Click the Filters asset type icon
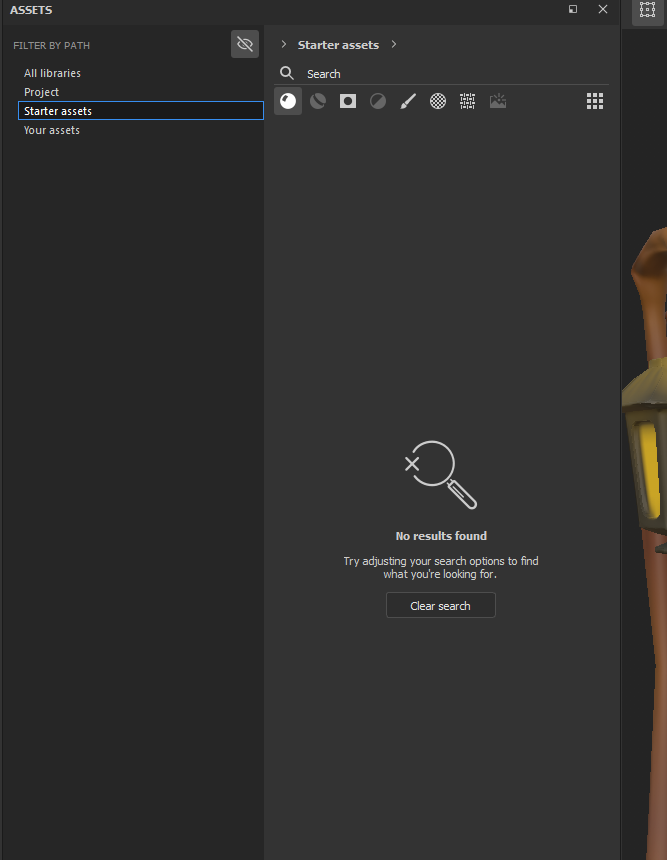This screenshot has width=667, height=860. pyautogui.click(x=378, y=101)
